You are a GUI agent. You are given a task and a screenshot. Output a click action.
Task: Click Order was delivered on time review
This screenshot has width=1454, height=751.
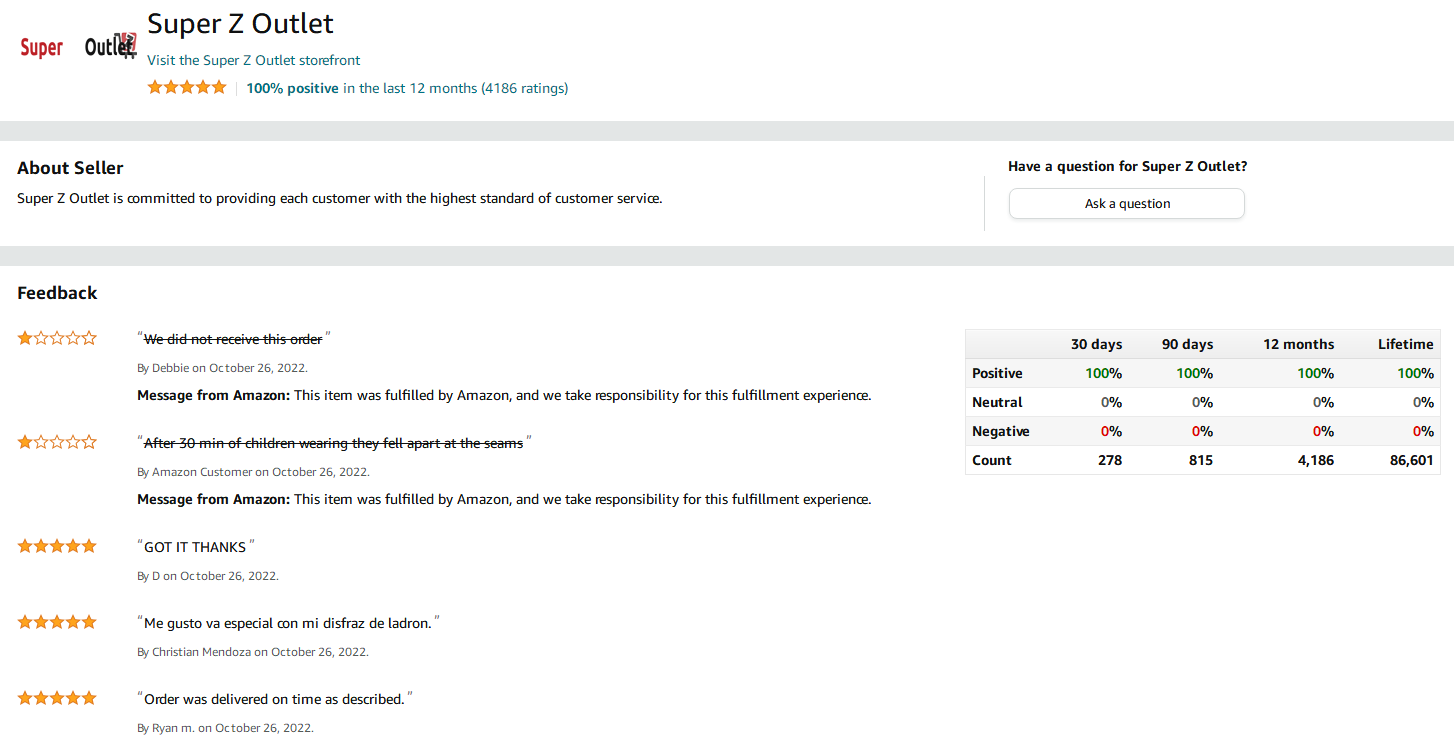274,699
